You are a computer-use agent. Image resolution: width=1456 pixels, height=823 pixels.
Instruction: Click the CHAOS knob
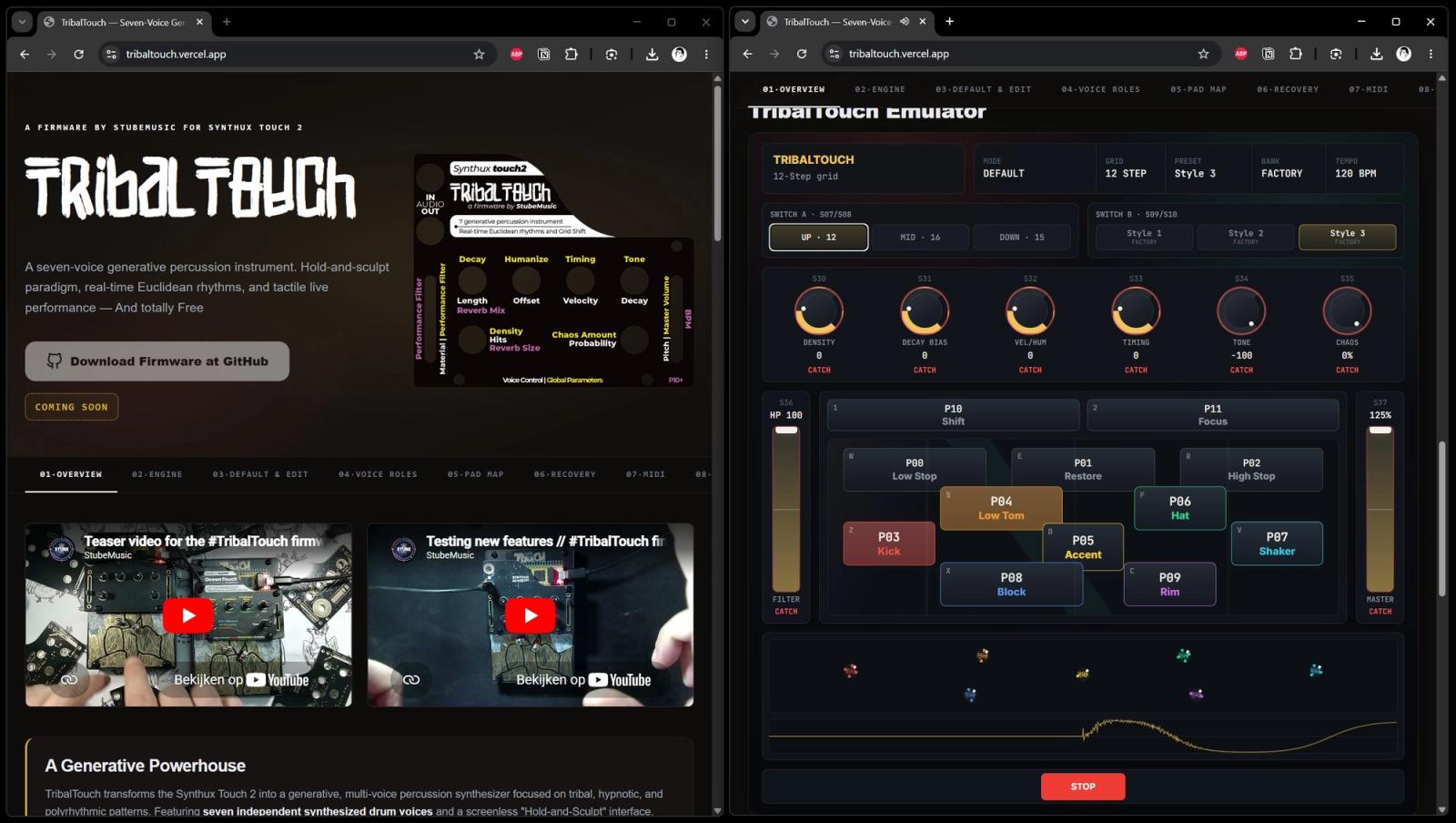click(x=1347, y=311)
